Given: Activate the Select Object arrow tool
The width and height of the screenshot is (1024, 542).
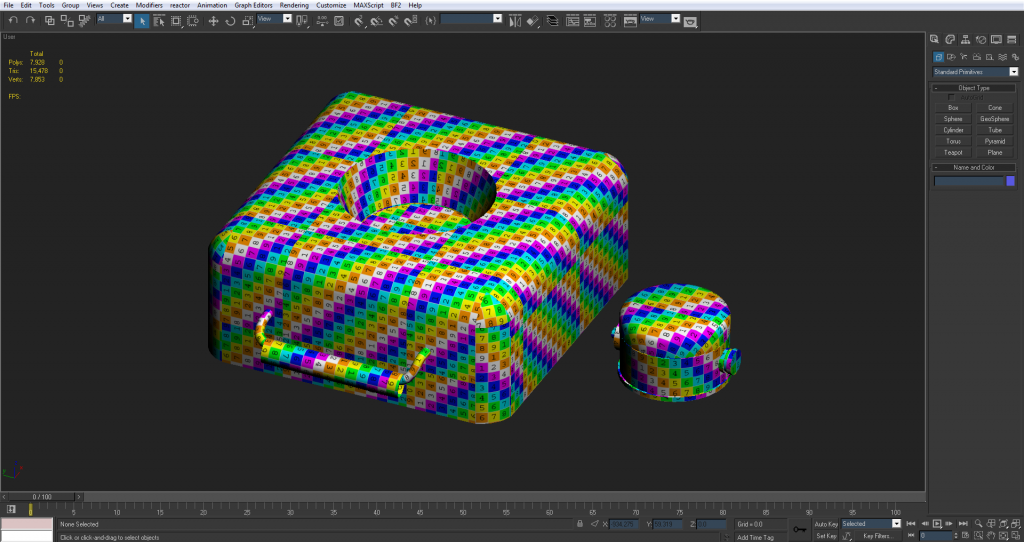Looking at the screenshot, I should click(x=142, y=20).
